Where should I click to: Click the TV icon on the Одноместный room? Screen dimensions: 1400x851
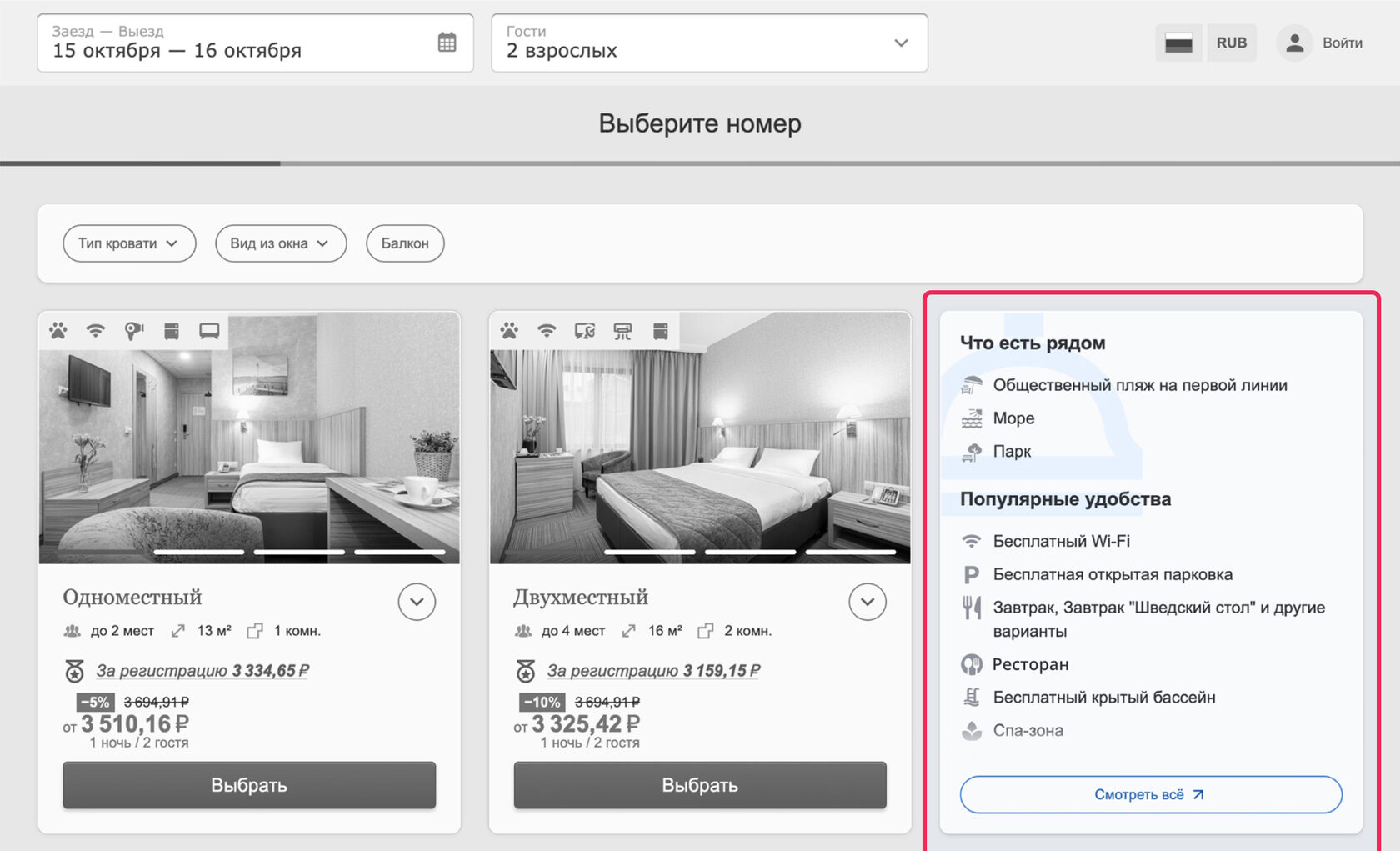[x=209, y=331]
